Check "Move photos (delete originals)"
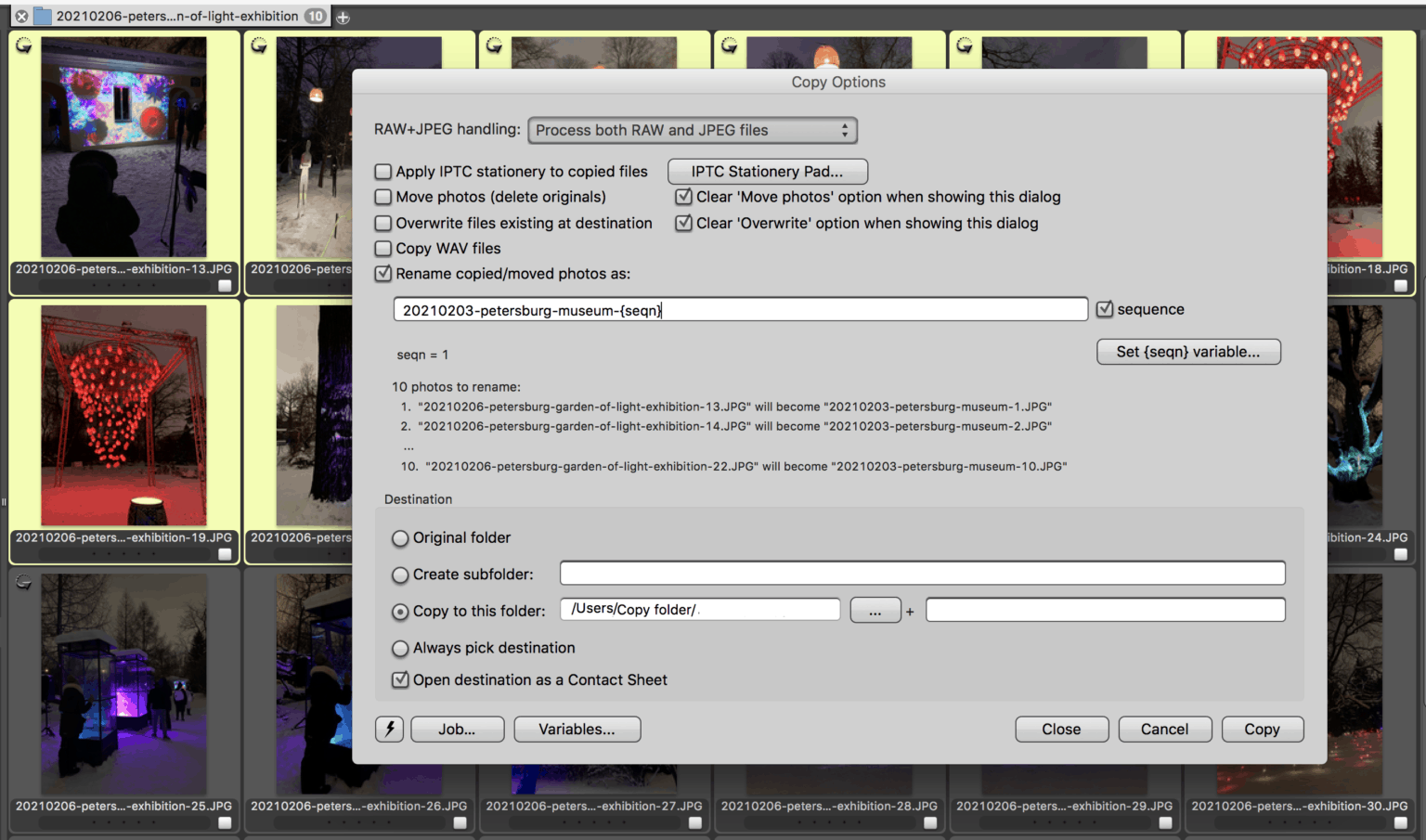Screen dimensions: 1426x840 coord(382,197)
